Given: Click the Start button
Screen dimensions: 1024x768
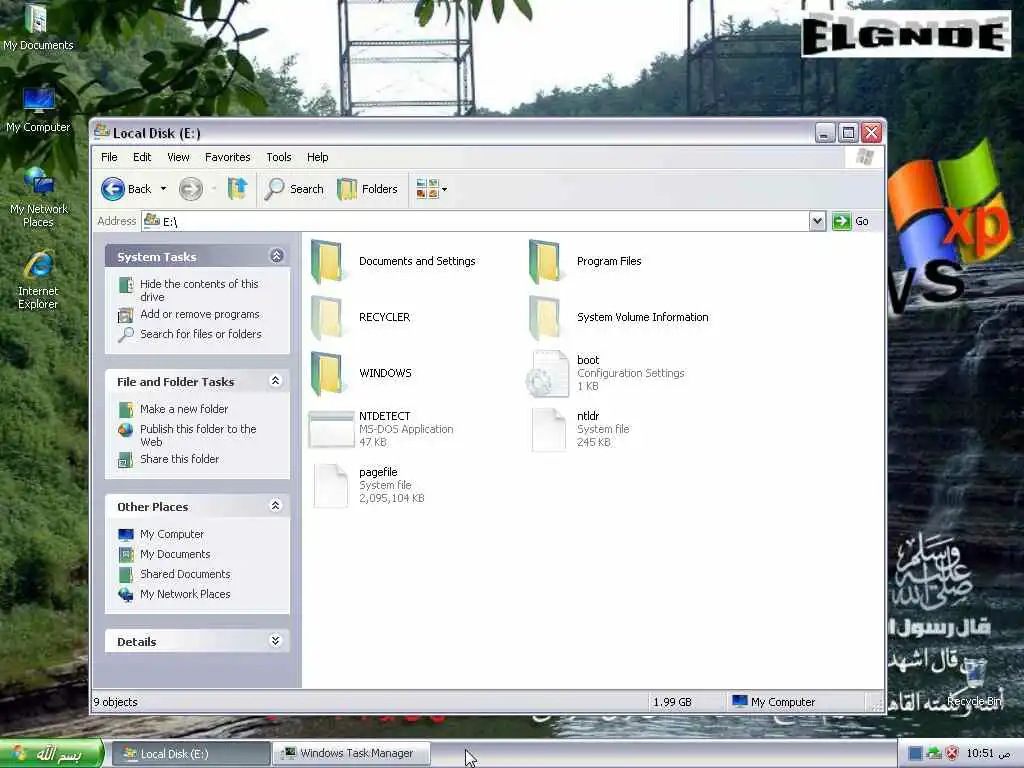Looking at the screenshot, I should 52,754.
